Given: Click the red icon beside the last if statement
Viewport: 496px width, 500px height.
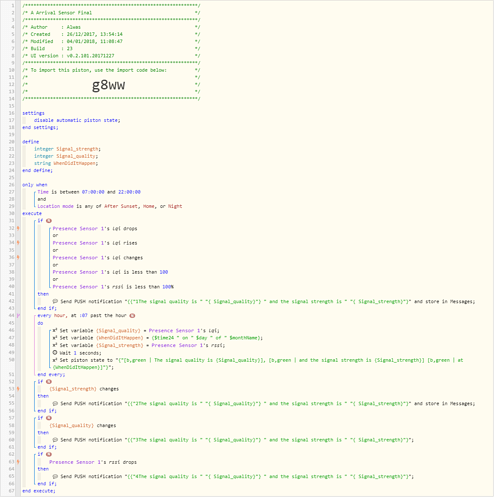Looking at the screenshot, I should point(49,454).
